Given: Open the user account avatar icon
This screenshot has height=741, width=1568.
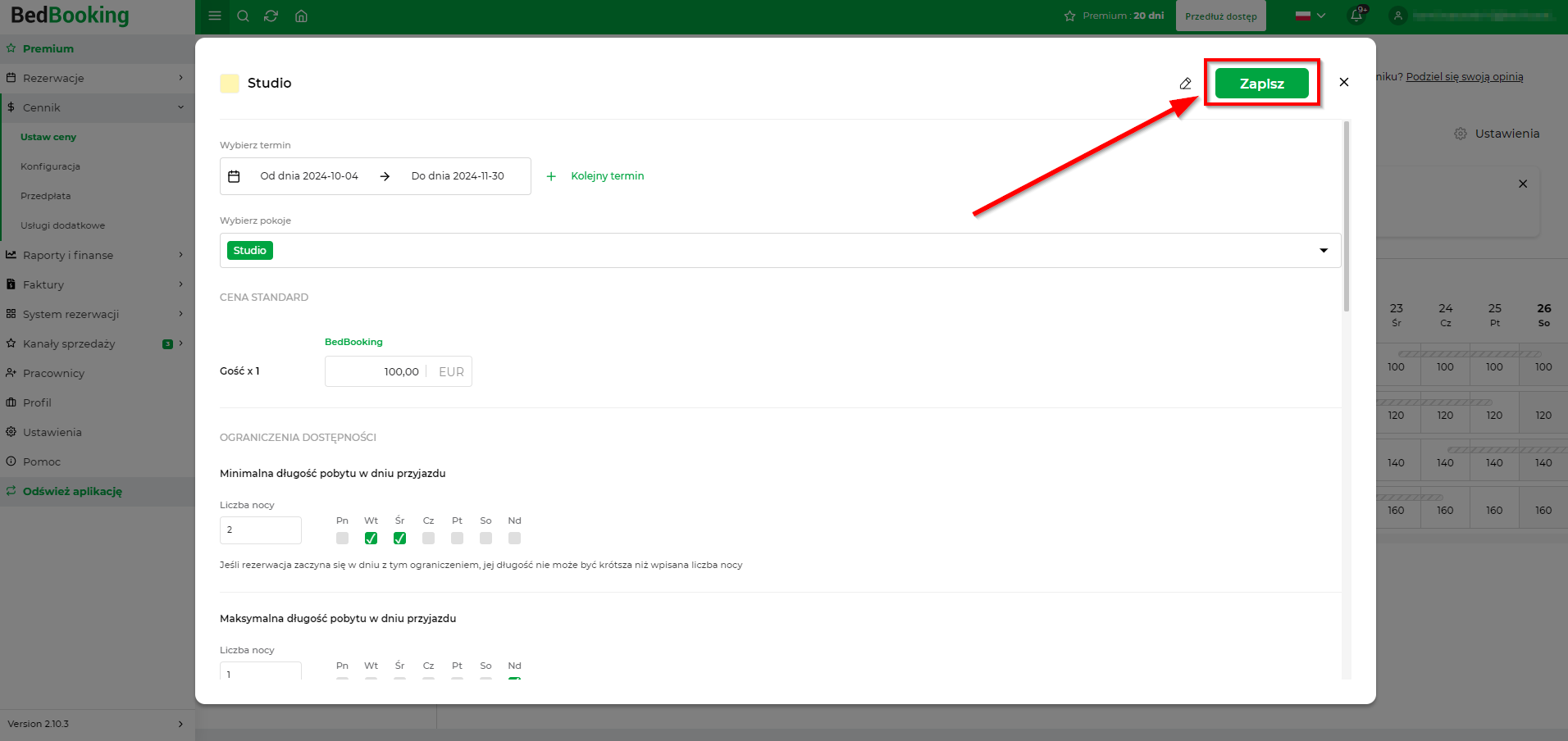Looking at the screenshot, I should [1398, 16].
